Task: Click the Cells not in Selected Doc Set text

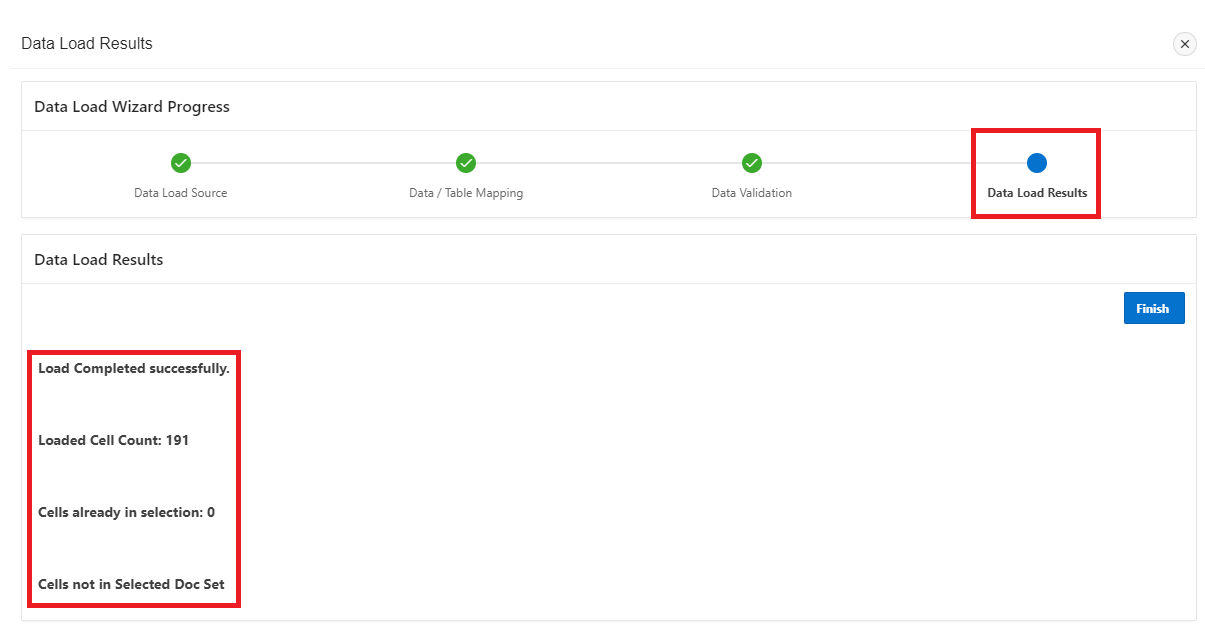Action: tap(131, 584)
